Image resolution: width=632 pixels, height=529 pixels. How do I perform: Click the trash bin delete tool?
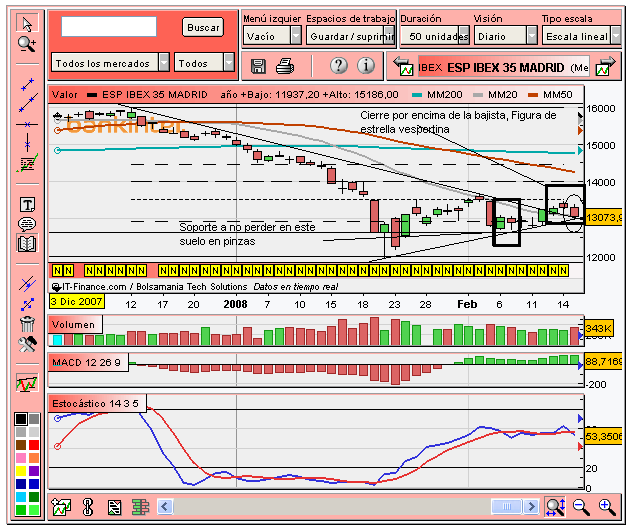click(27, 324)
